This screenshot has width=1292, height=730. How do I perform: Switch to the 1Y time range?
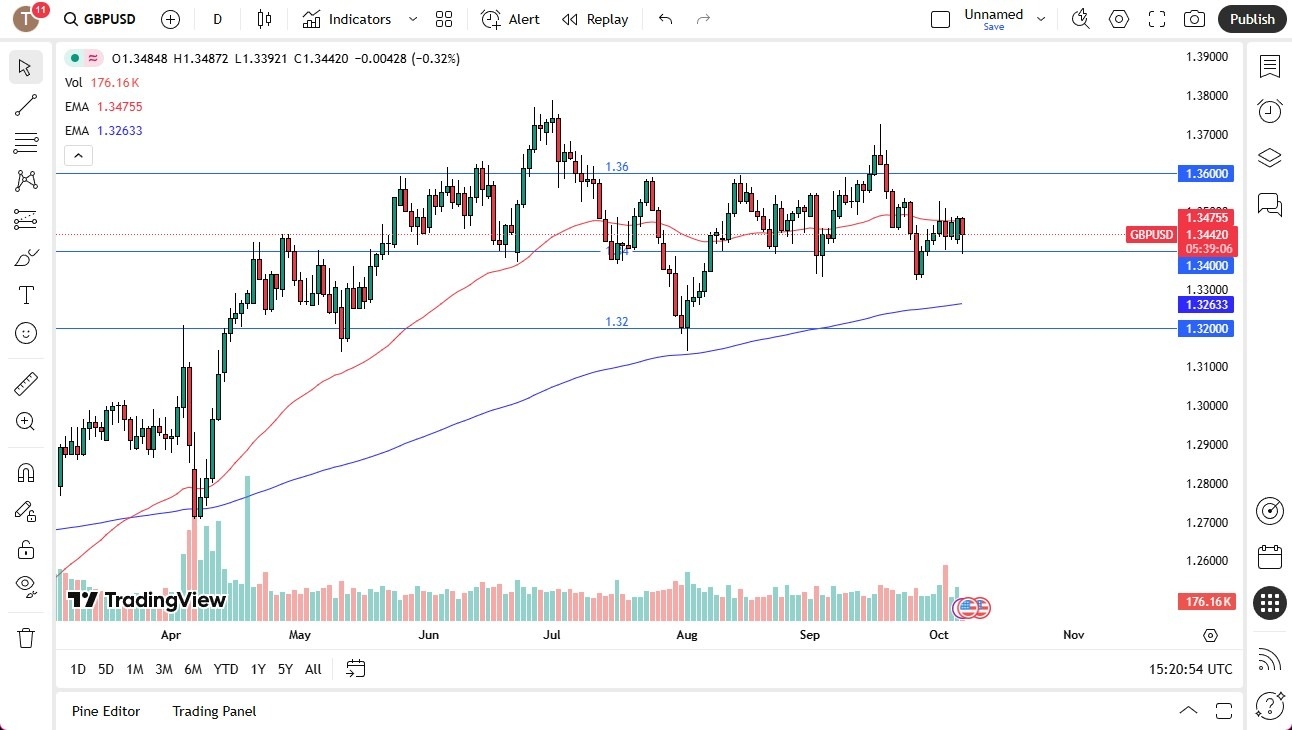[x=258, y=669]
